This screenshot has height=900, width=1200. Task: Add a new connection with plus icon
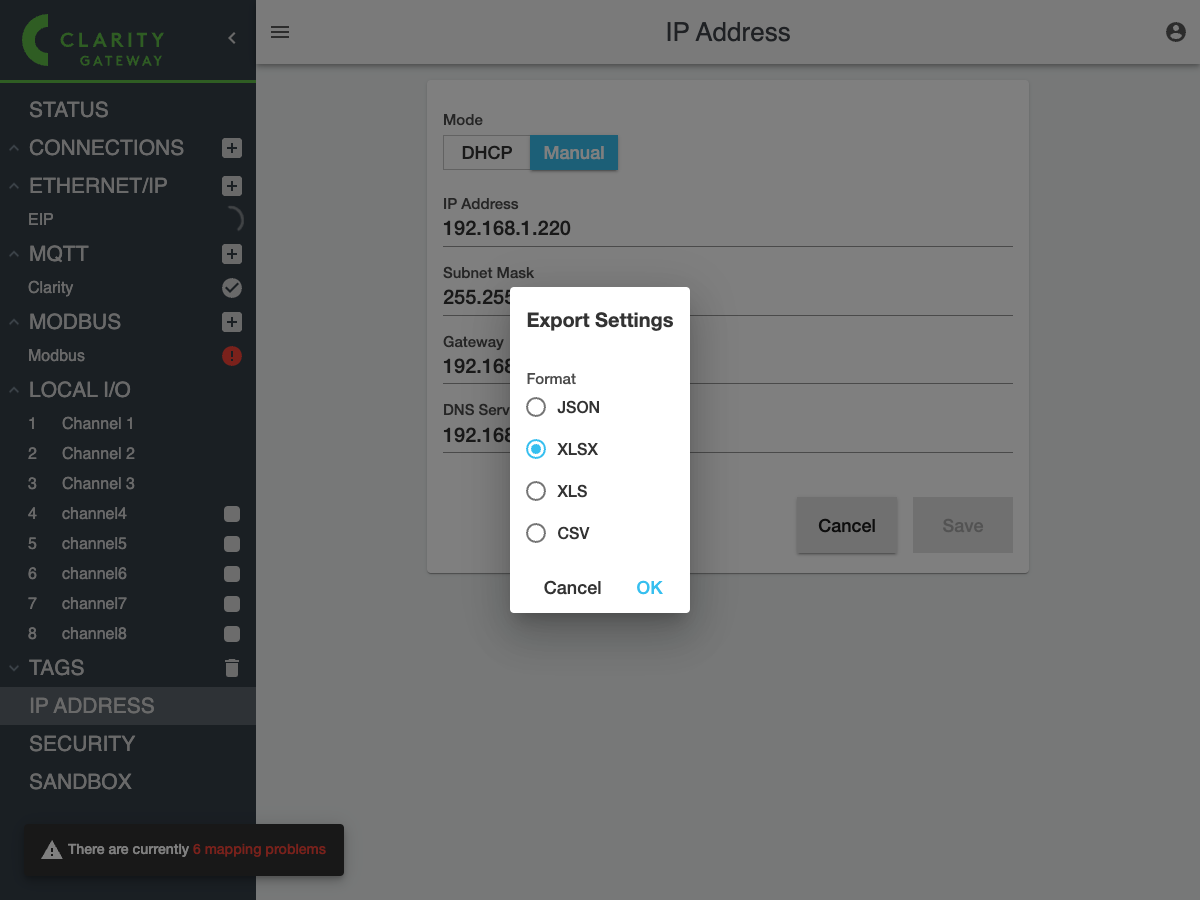coord(231,148)
